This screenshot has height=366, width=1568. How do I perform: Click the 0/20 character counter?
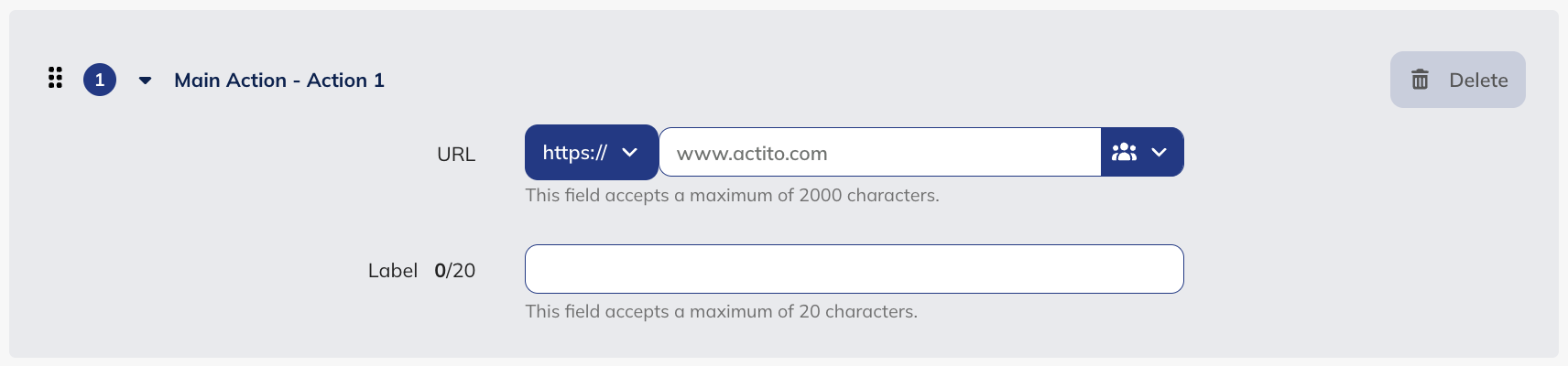point(455,271)
